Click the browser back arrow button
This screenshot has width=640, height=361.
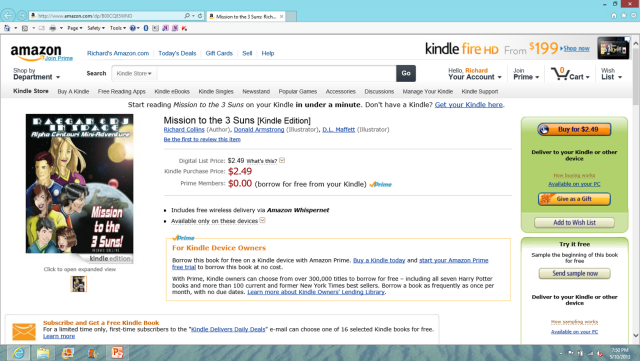[8, 16]
